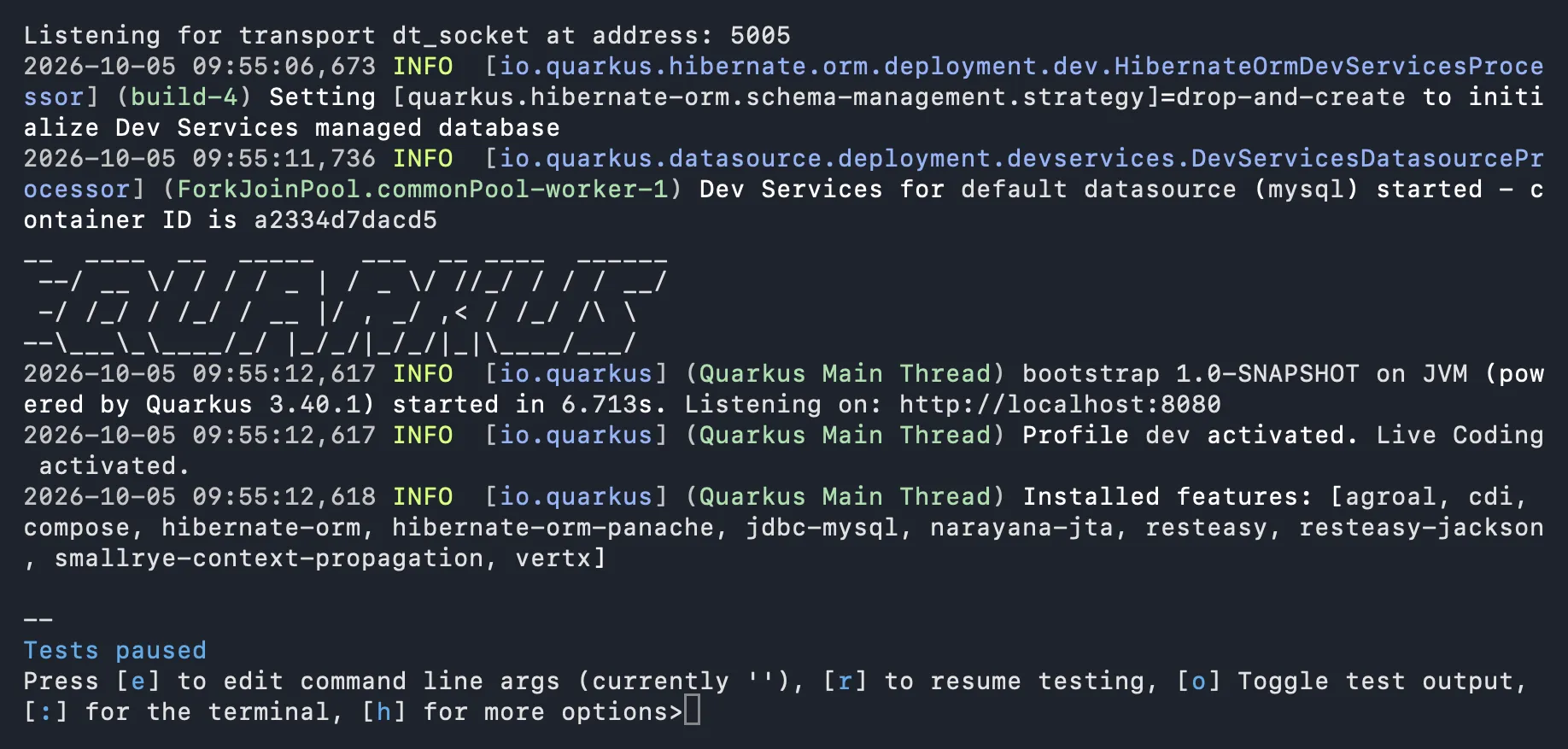Click the [r] resume testing shortcut
Viewport: 1568px width, 749px height.
[x=845, y=681]
